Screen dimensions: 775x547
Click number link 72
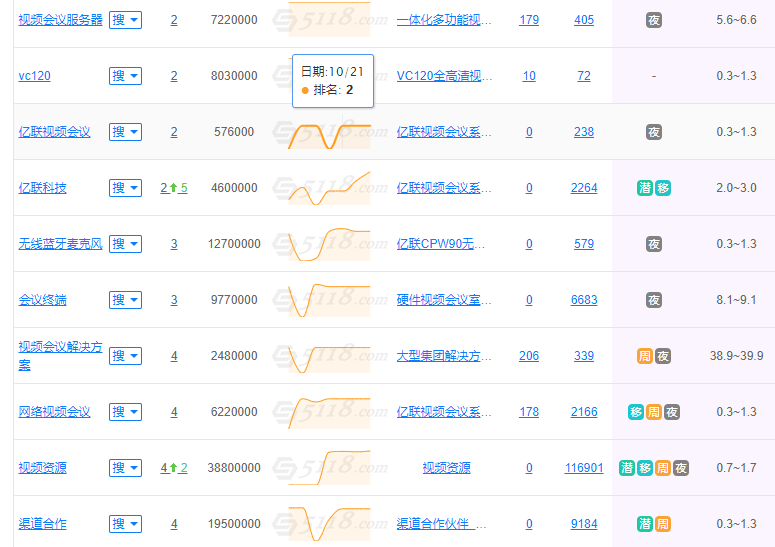584,76
